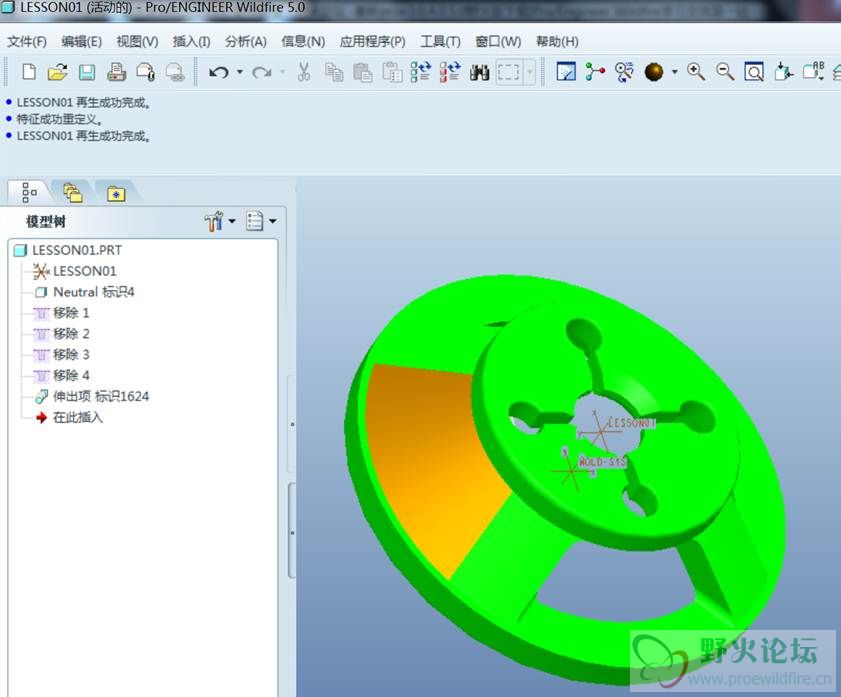The height and width of the screenshot is (697, 841).
Task: Select 移除 3 feature
Action: (x=71, y=355)
